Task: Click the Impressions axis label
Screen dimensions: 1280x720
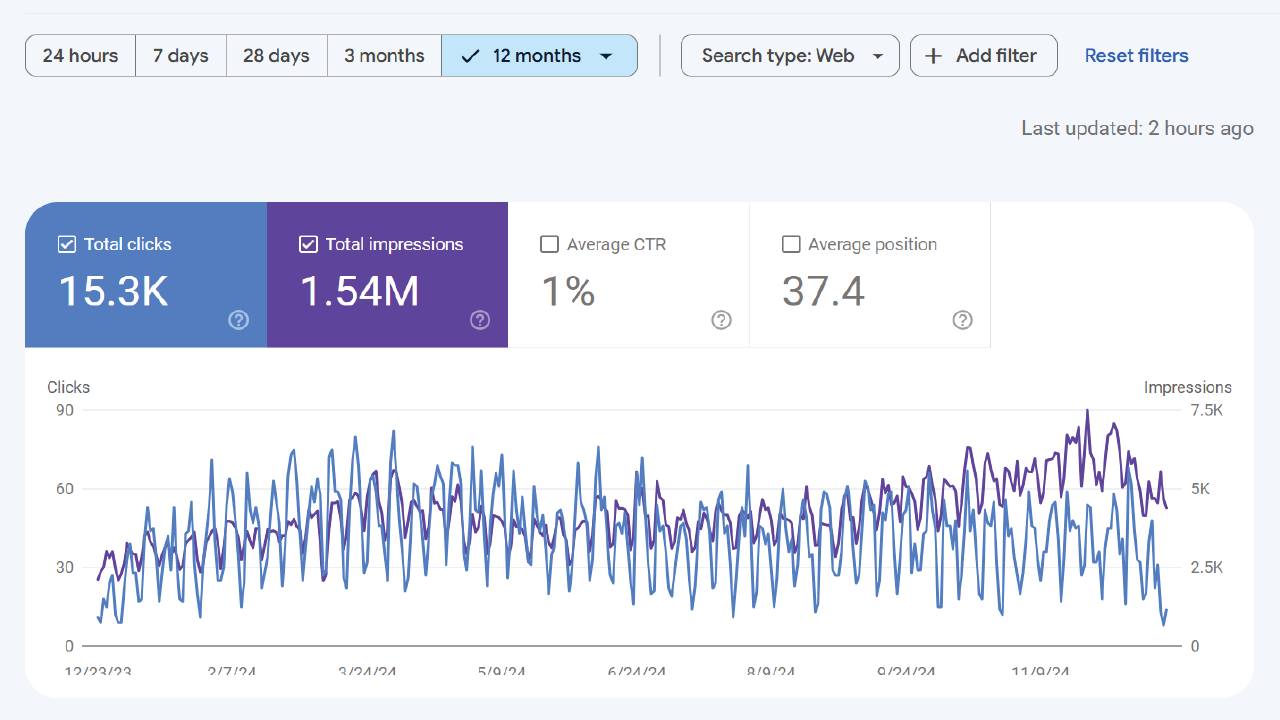Action: pos(1188,387)
